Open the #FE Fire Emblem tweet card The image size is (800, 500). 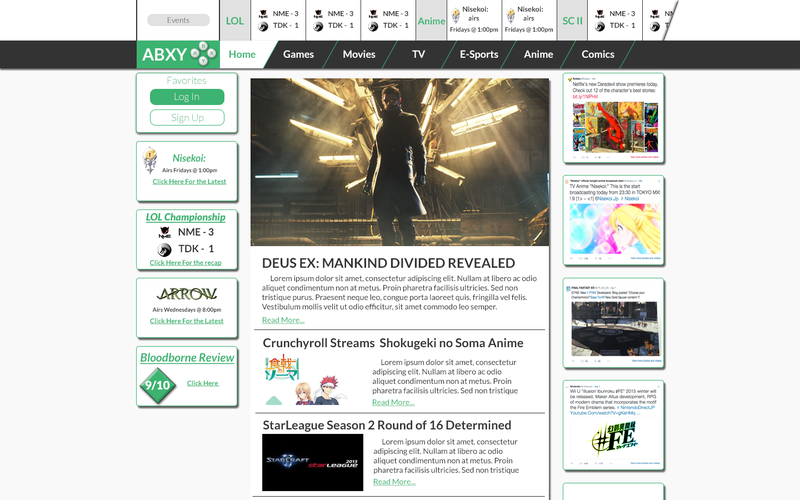(613, 426)
